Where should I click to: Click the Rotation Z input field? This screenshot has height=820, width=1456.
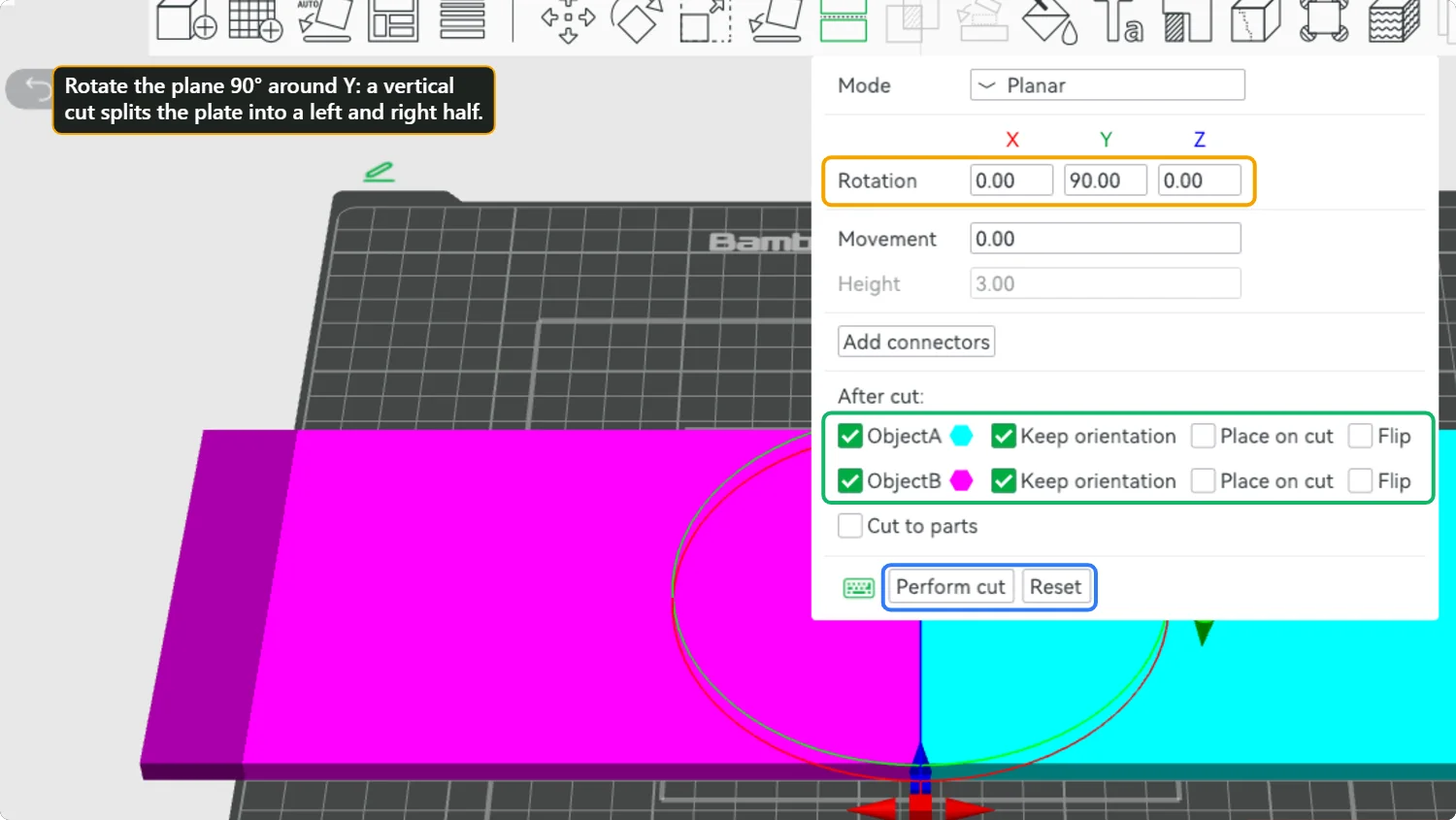point(1200,180)
